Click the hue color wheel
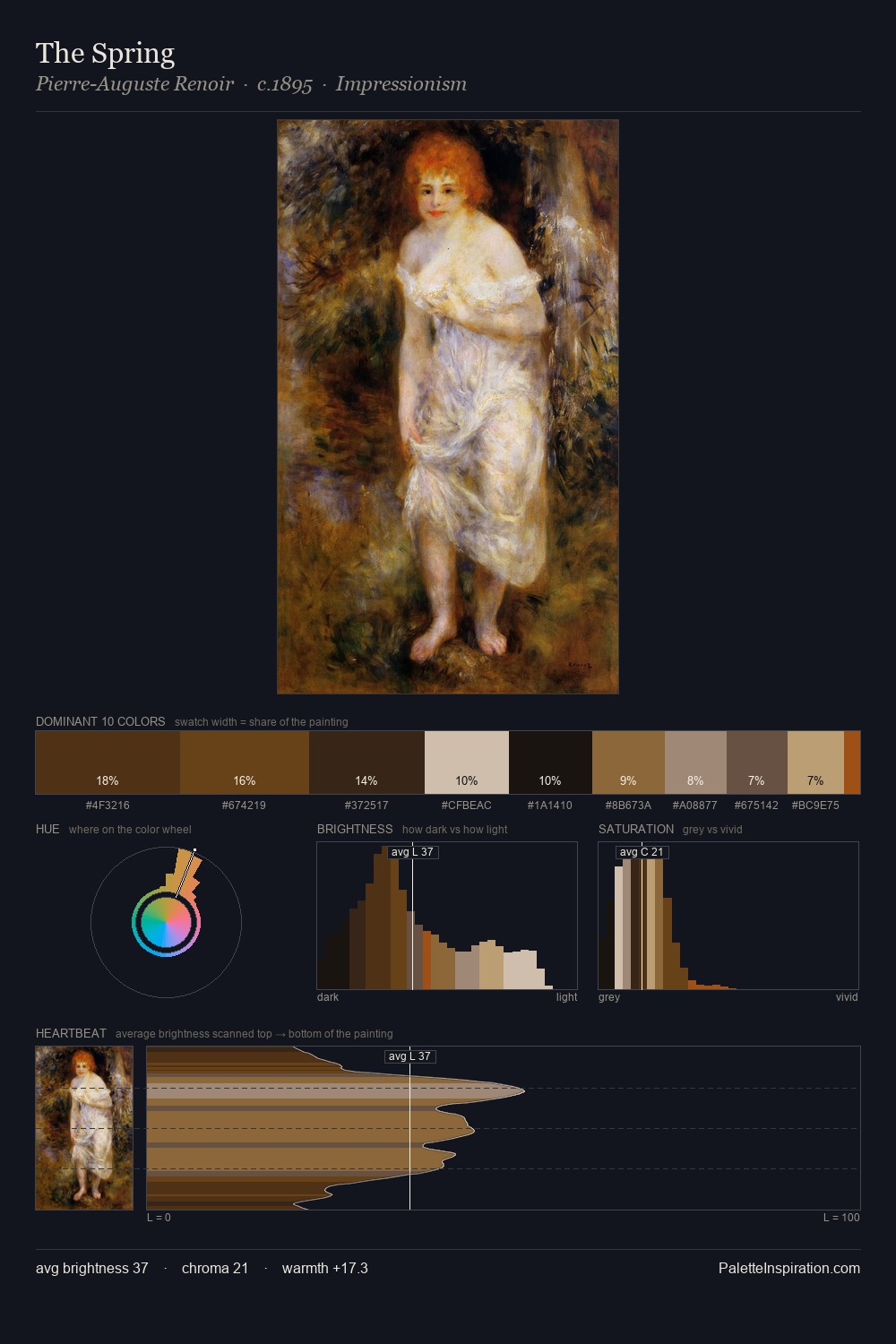The height and width of the screenshot is (1344, 896). tap(166, 923)
